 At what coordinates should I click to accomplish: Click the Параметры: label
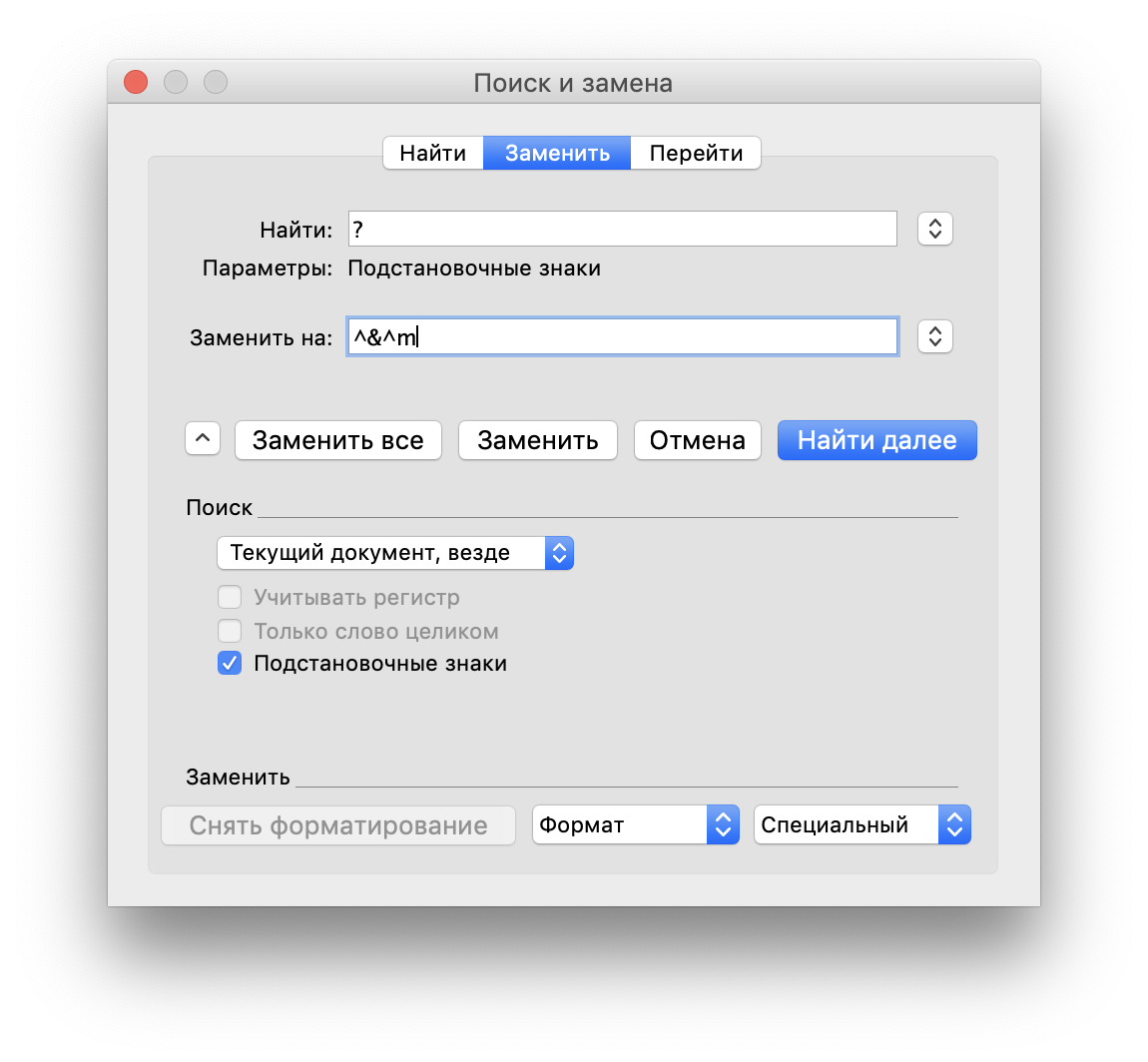point(268,267)
